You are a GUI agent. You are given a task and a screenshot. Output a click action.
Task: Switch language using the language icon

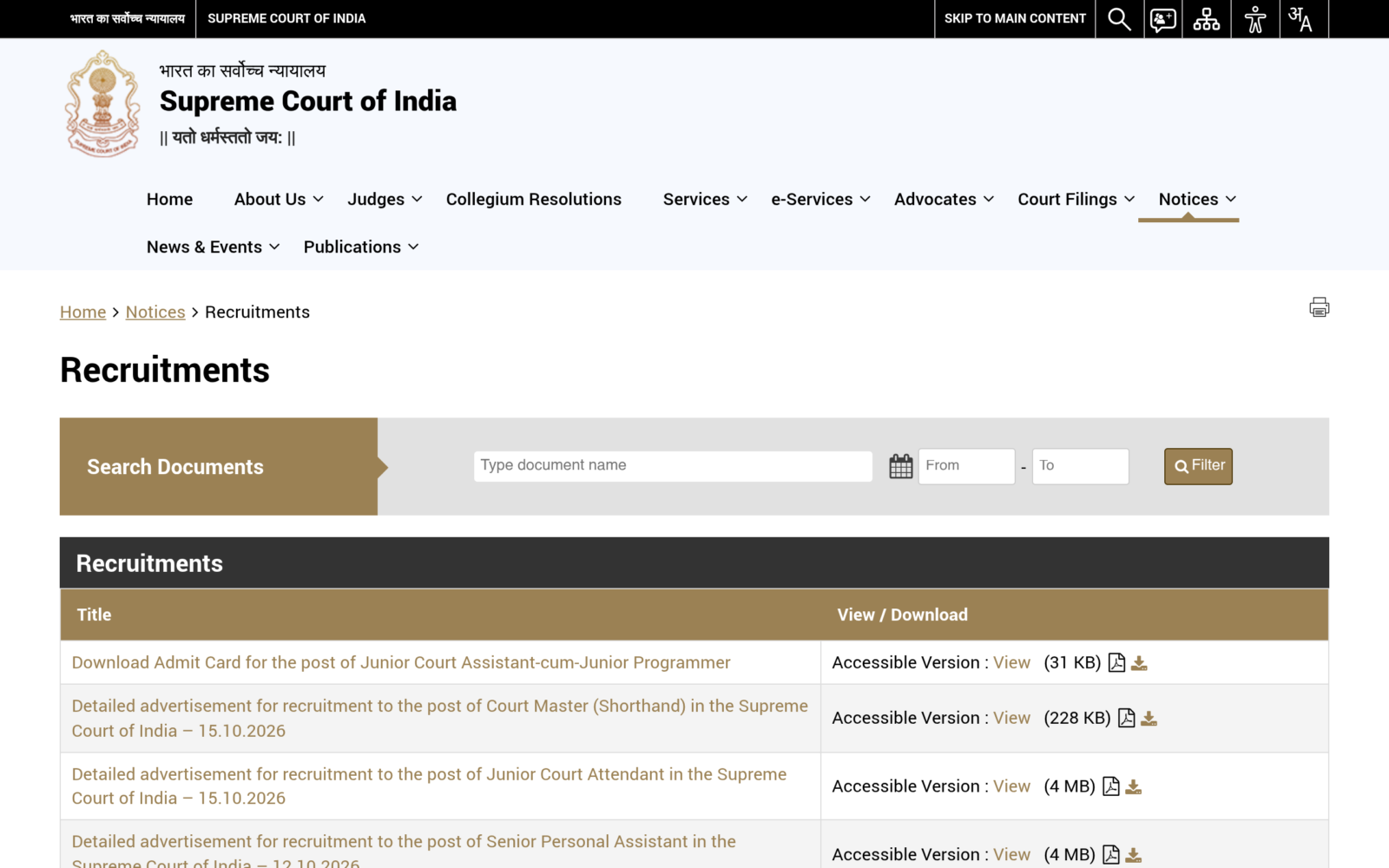pyautogui.click(x=1300, y=19)
